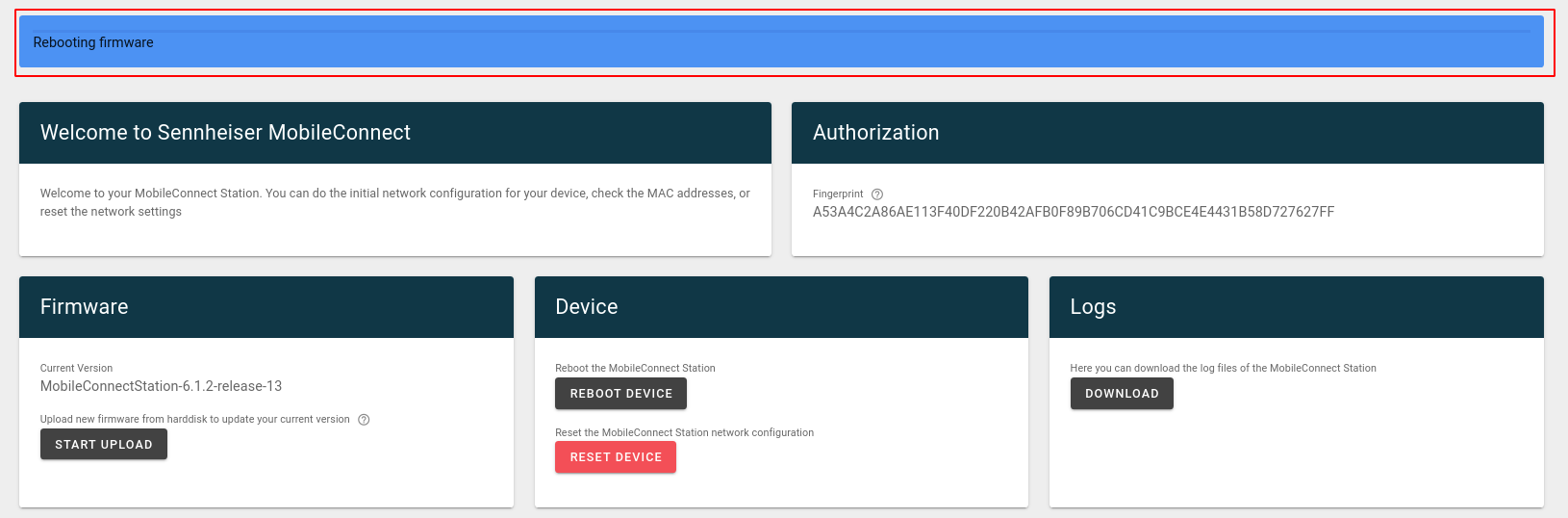Download the log files
Screen dimensions: 1568x518
point(1122,393)
